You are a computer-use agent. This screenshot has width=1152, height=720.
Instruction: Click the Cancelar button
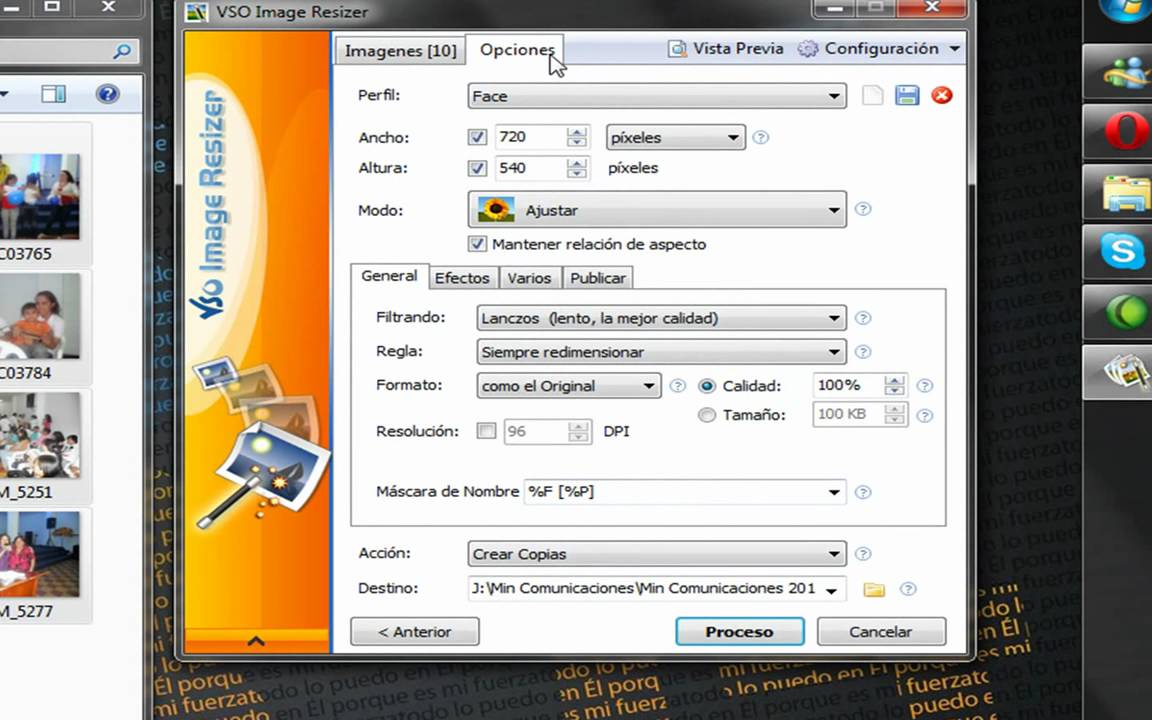881,632
